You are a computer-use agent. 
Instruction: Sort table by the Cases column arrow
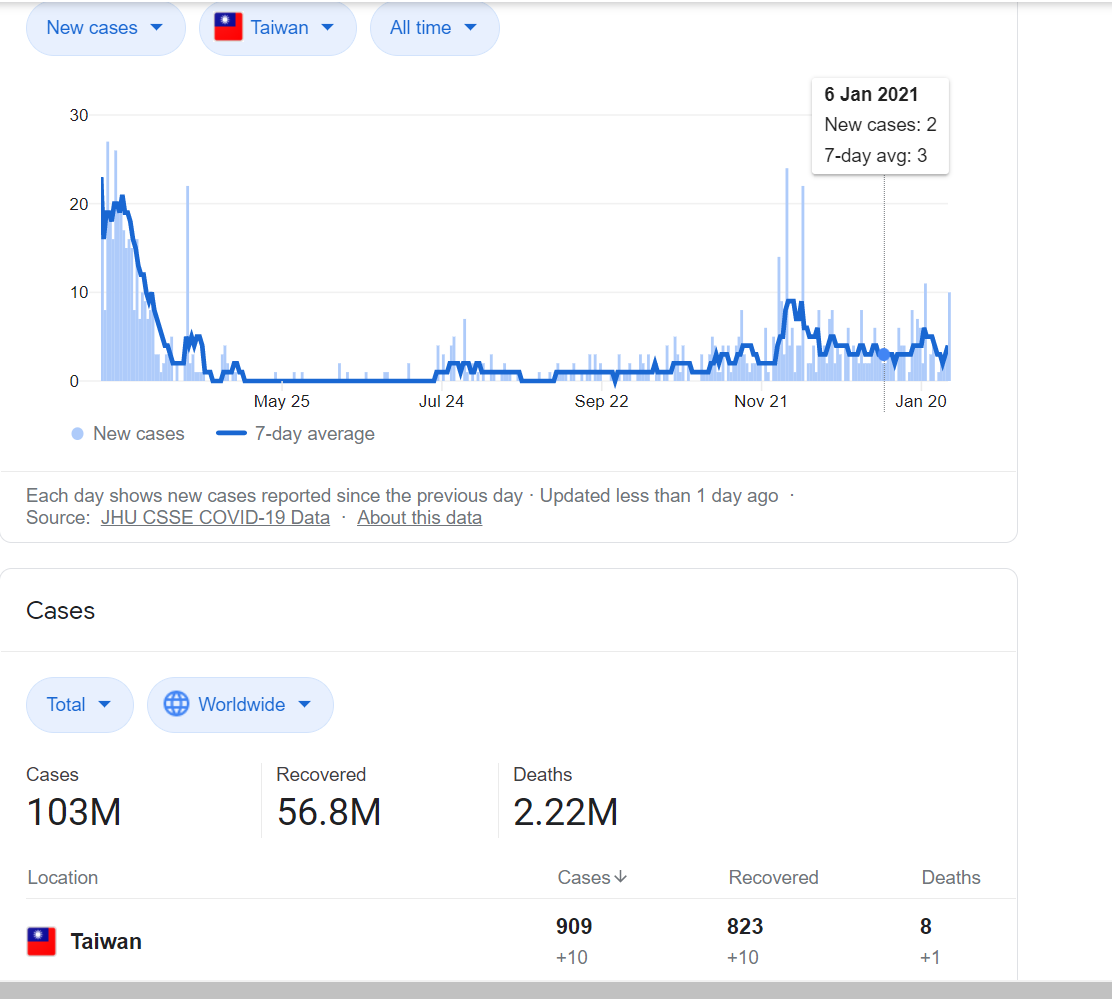pyautogui.click(x=620, y=877)
